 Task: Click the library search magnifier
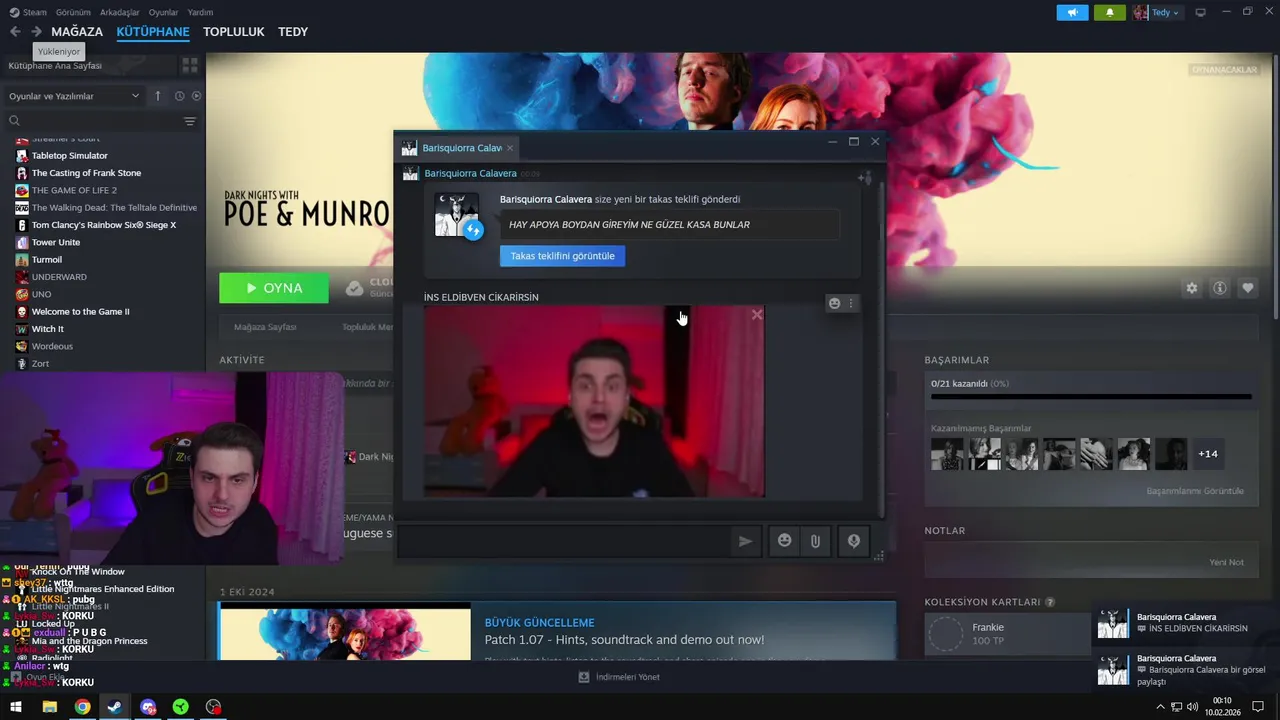click(x=14, y=121)
